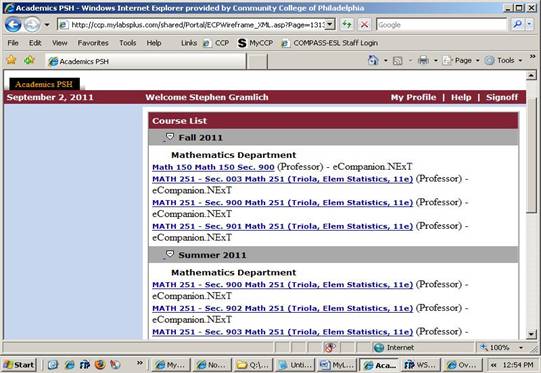Open Math 150 Sec. 900 course link

pos(213,167)
